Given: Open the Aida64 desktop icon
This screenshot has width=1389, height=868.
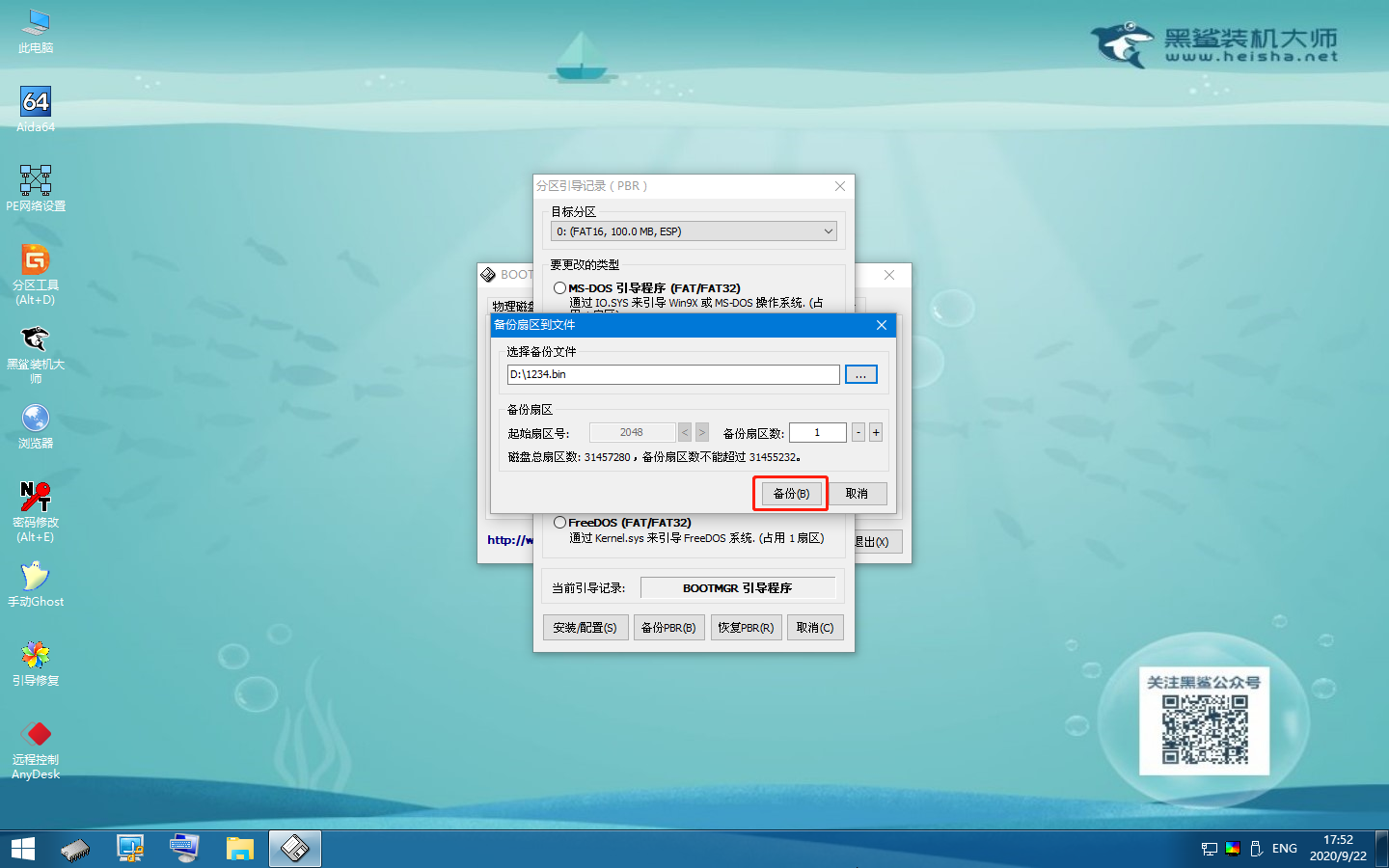Looking at the screenshot, I should click(36, 109).
